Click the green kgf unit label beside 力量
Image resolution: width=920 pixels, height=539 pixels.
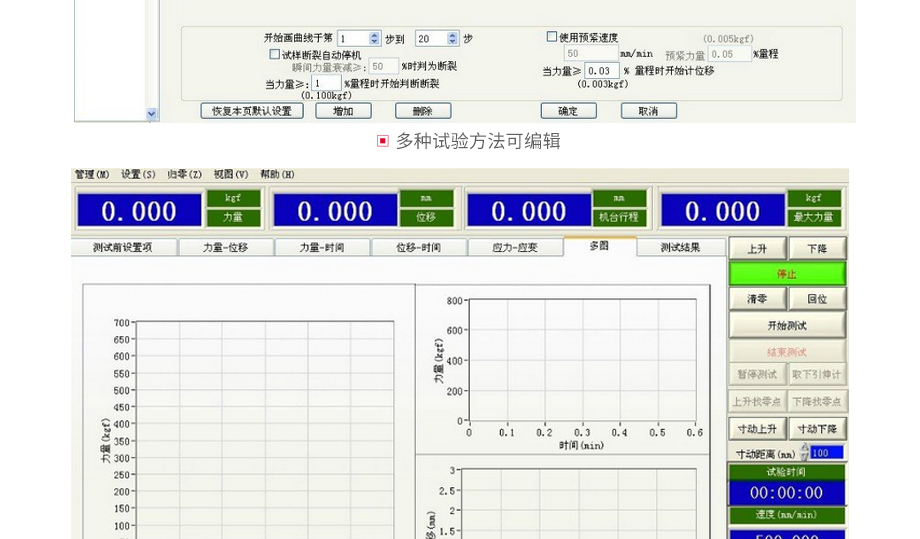coord(233,198)
